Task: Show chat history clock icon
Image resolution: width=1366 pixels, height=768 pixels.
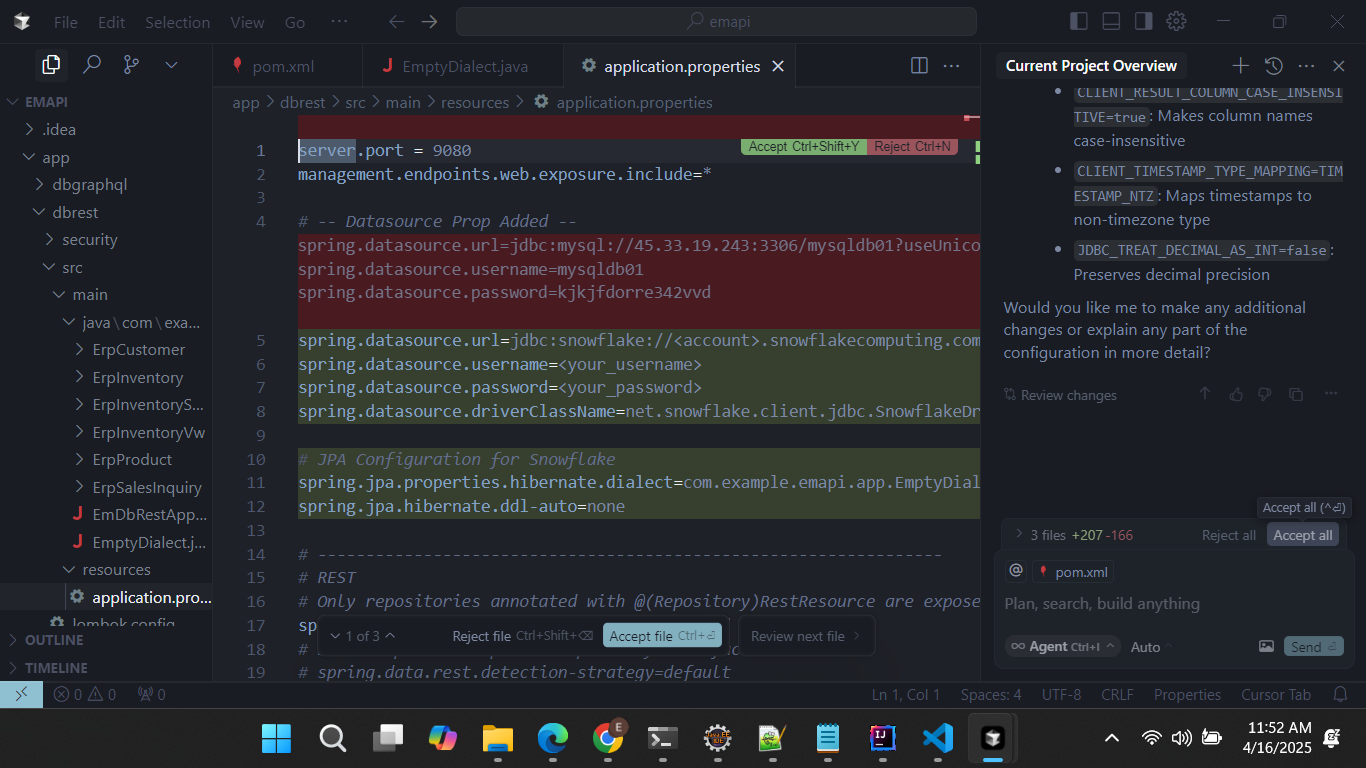Action: coord(1273,65)
